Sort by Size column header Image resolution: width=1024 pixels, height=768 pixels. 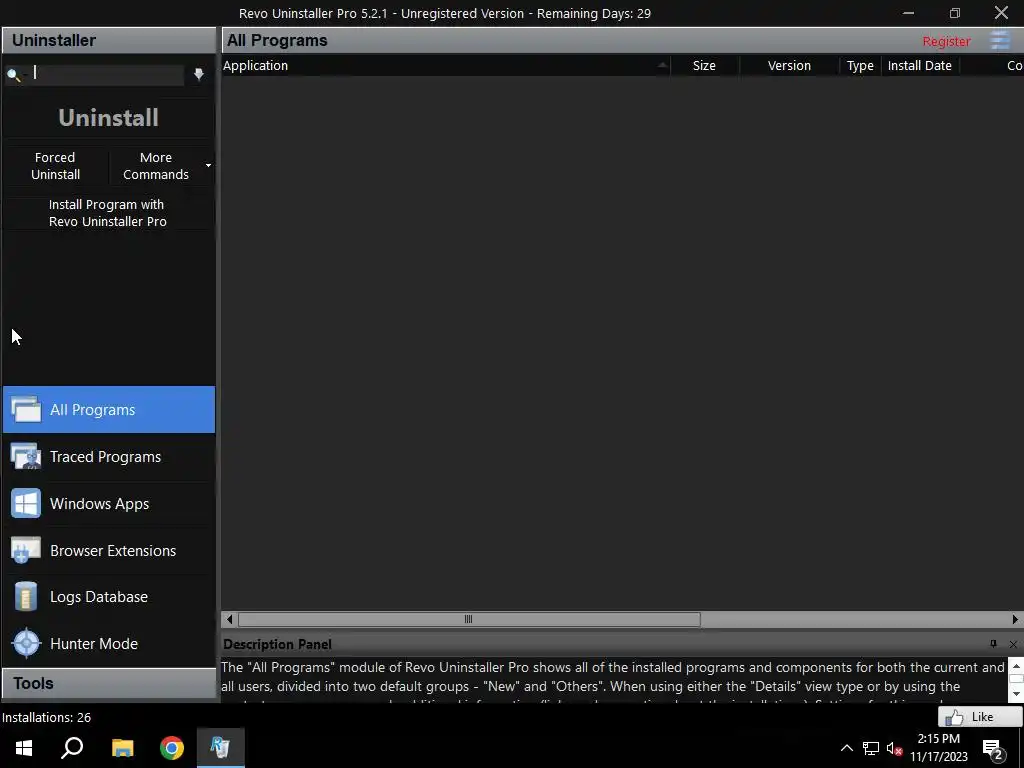pos(705,65)
